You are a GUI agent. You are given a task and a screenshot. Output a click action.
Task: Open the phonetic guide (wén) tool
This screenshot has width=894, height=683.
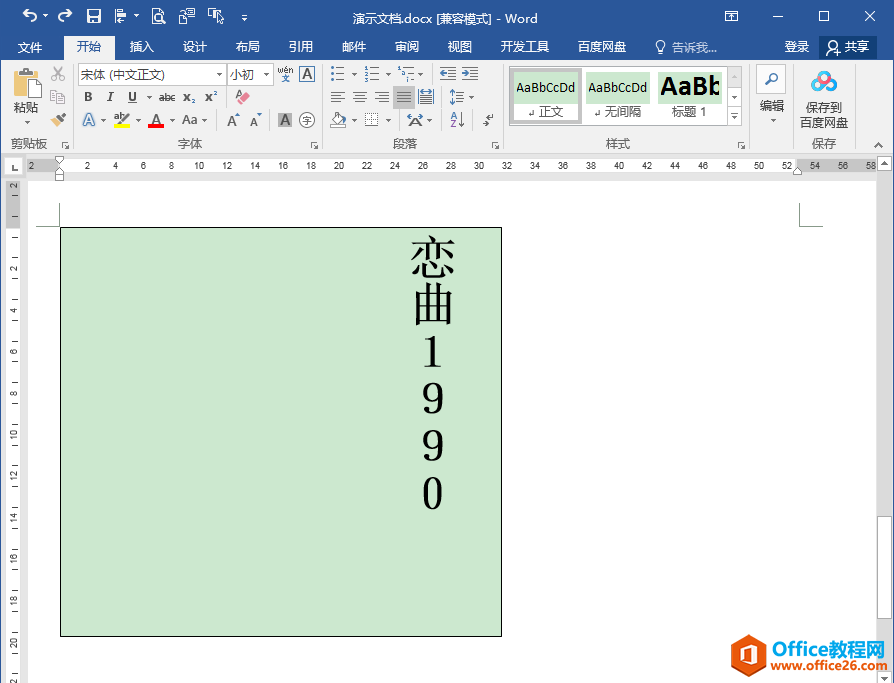tap(285, 74)
